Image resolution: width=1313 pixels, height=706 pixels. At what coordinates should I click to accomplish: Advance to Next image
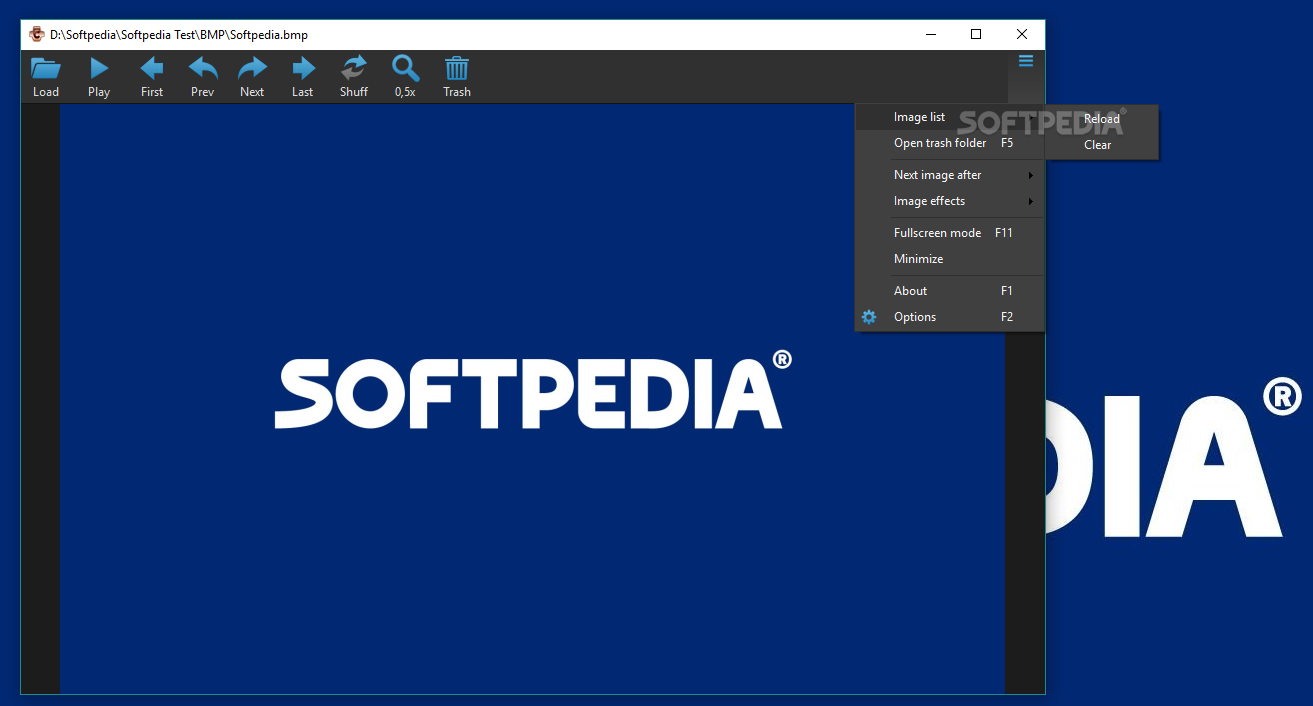[252, 77]
